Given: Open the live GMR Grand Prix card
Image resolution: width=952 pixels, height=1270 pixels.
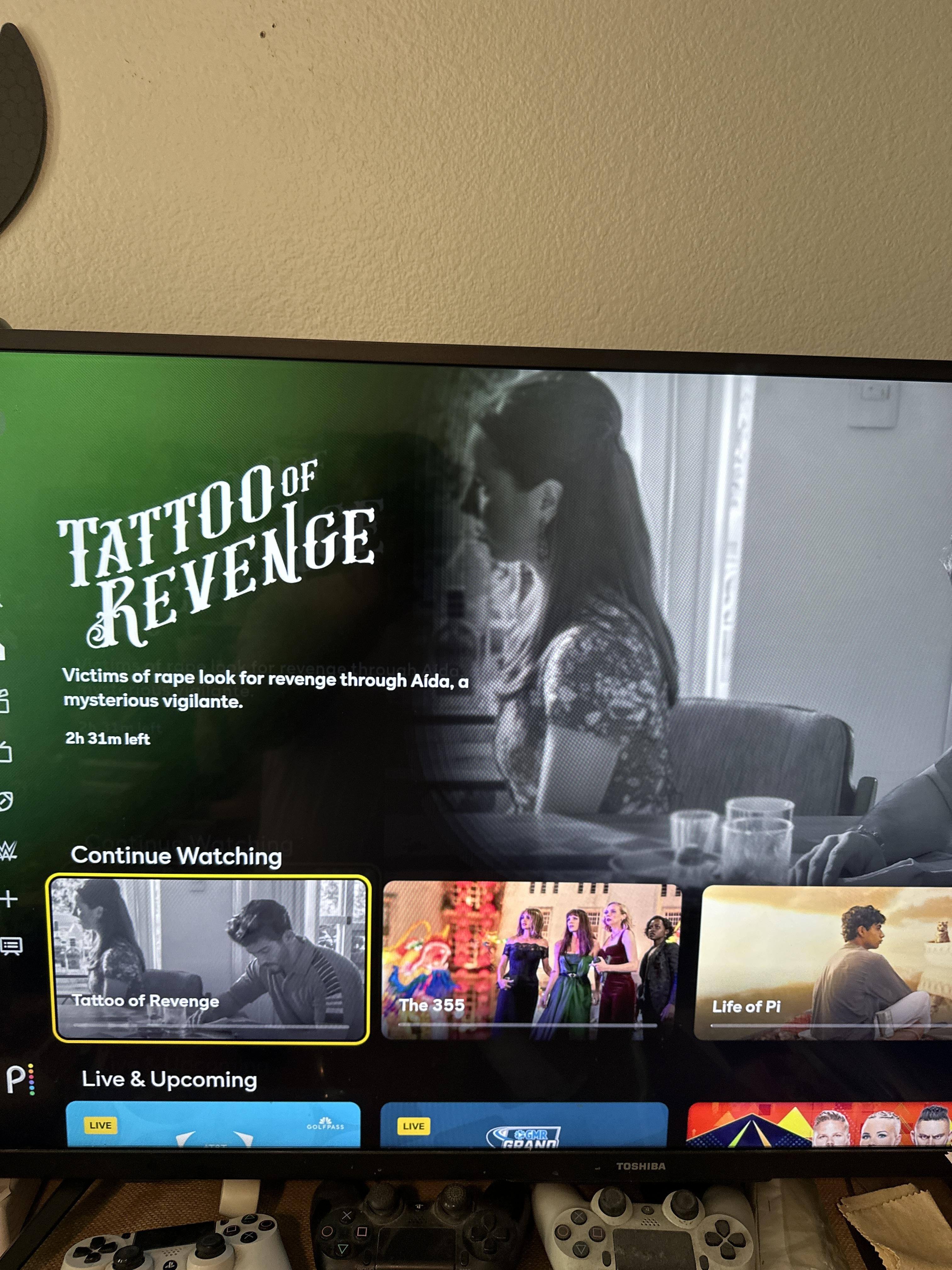Looking at the screenshot, I should click(x=524, y=1125).
